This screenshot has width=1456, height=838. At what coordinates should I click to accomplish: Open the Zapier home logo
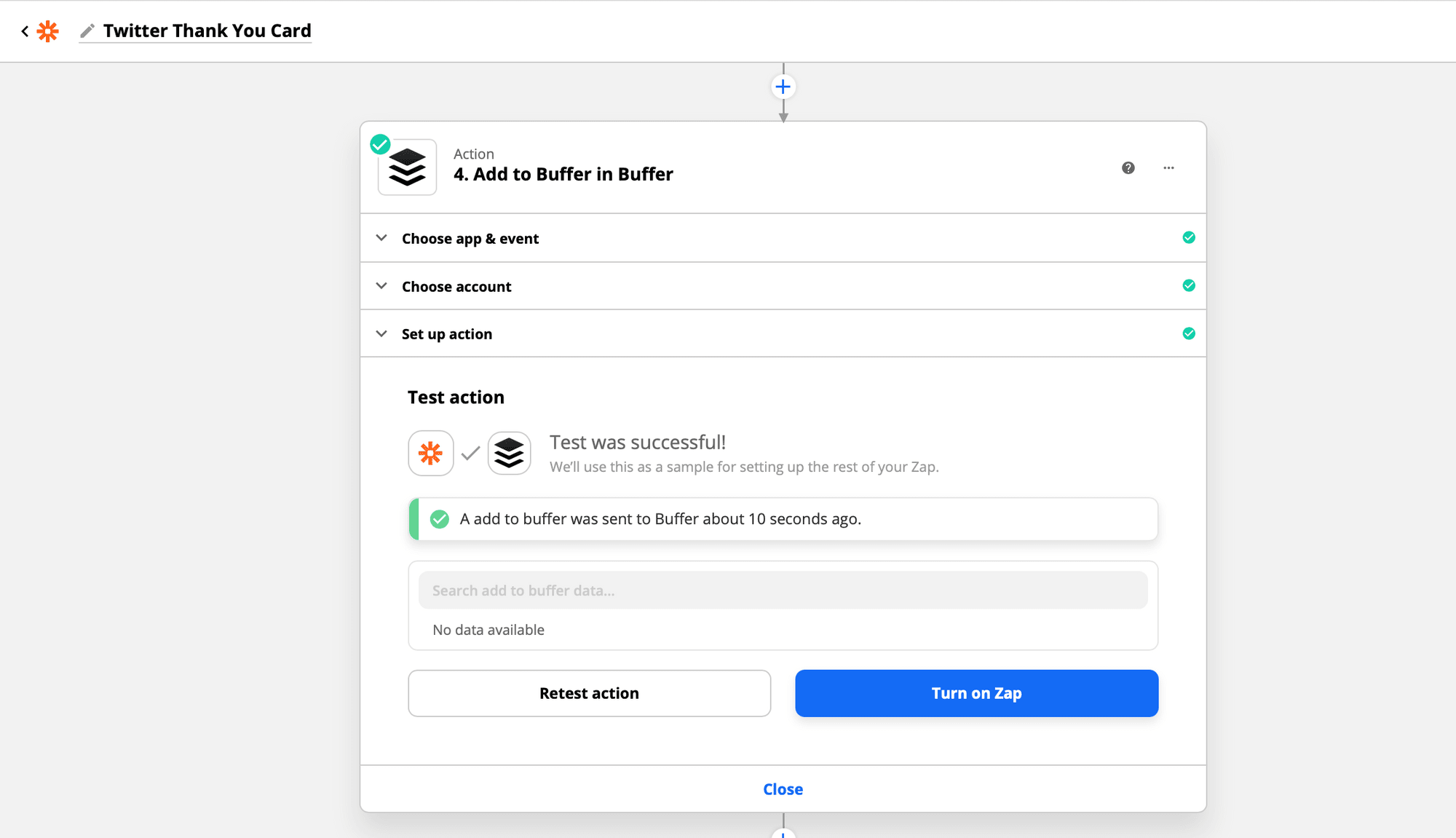[48, 31]
